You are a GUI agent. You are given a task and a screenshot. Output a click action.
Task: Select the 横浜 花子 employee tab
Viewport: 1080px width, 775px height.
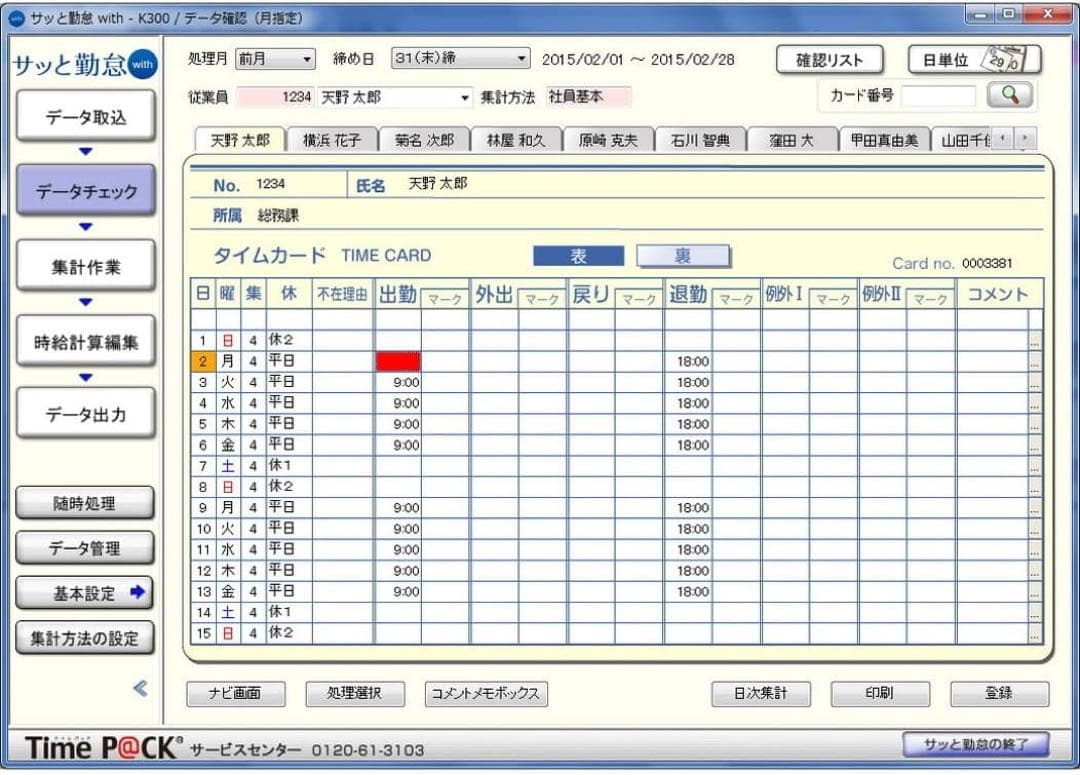coord(332,140)
